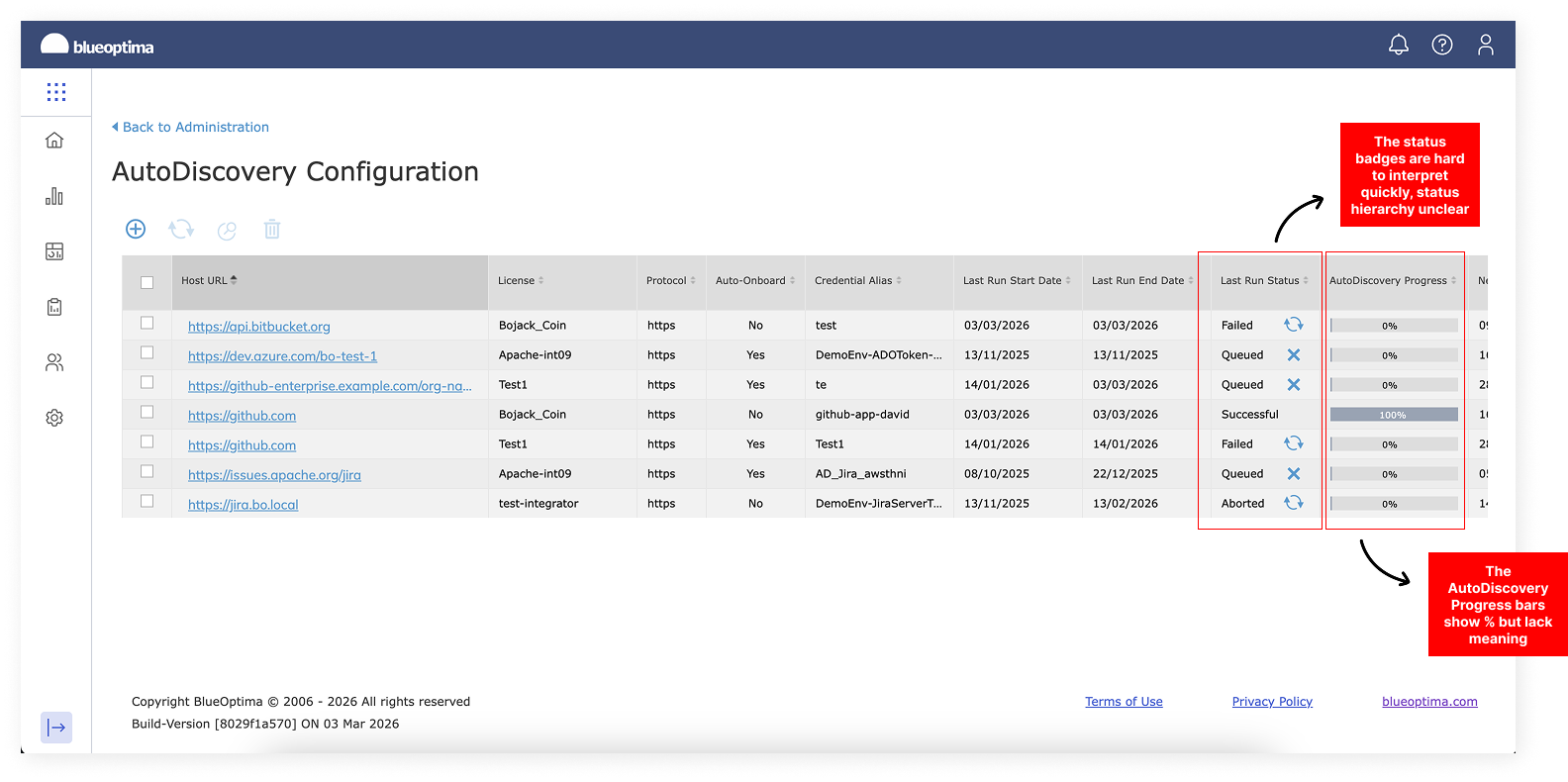Click the AutoDiscovery Configuration page heading
Viewport: 1568px width, 782px height.
coord(295,171)
